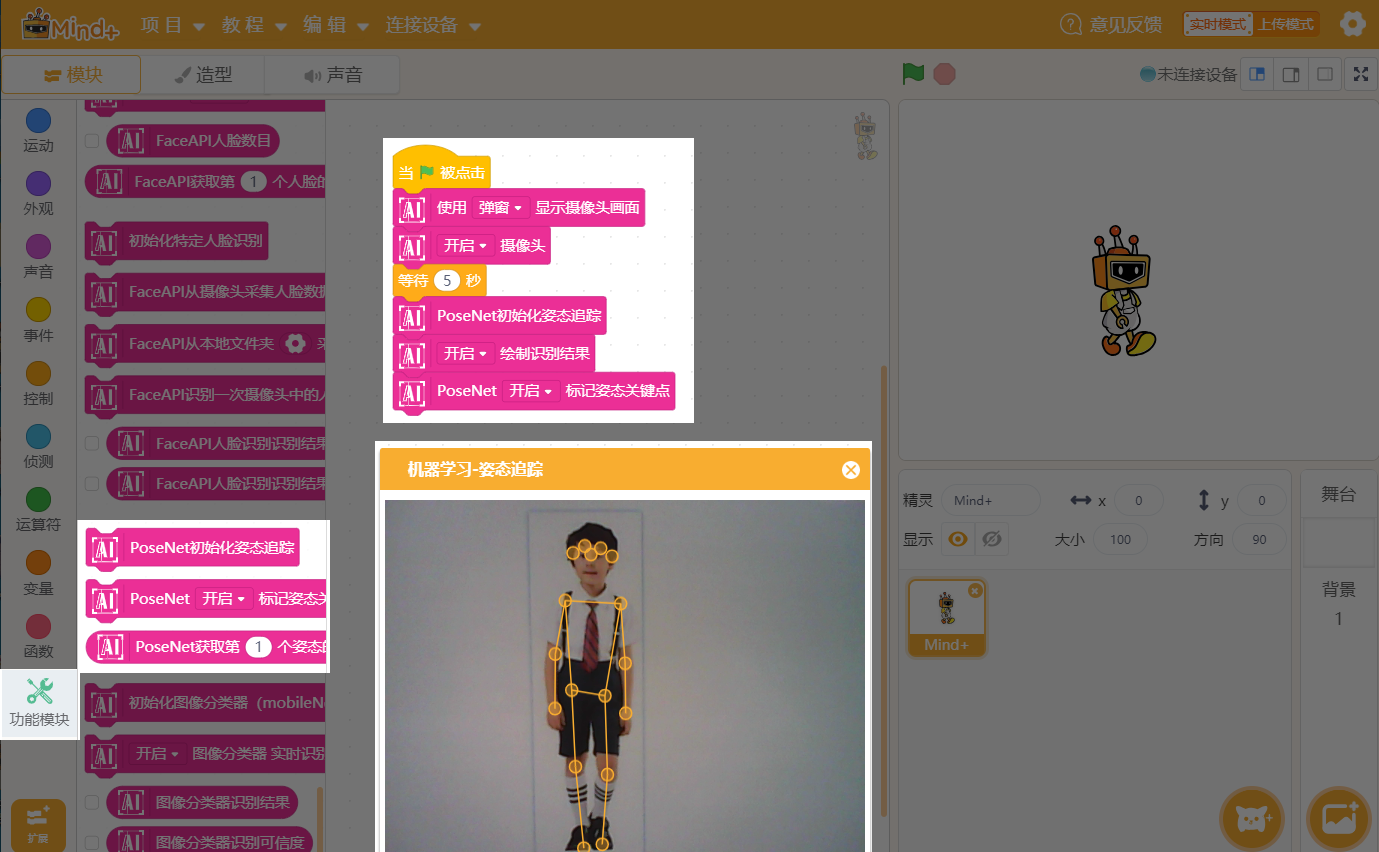Check the 图像分类器识别结果 checkbox
1379x852 pixels.
pyautogui.click(x=92, y=802)
